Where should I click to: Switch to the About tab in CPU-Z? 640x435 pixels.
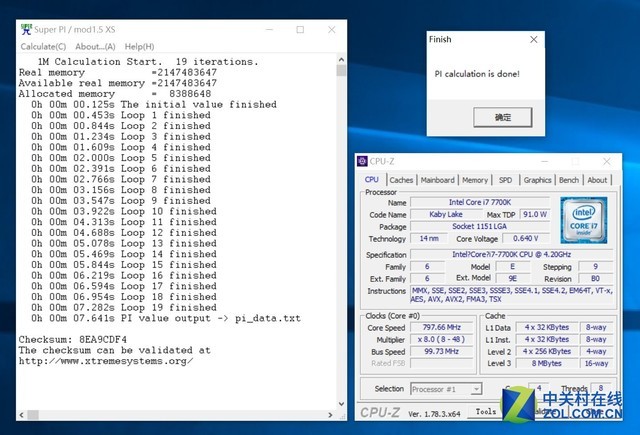(x=597, y=180)
